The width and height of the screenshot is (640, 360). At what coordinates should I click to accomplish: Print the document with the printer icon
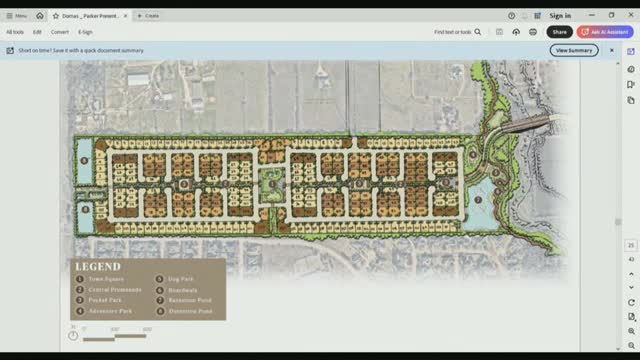click(533, 32)
